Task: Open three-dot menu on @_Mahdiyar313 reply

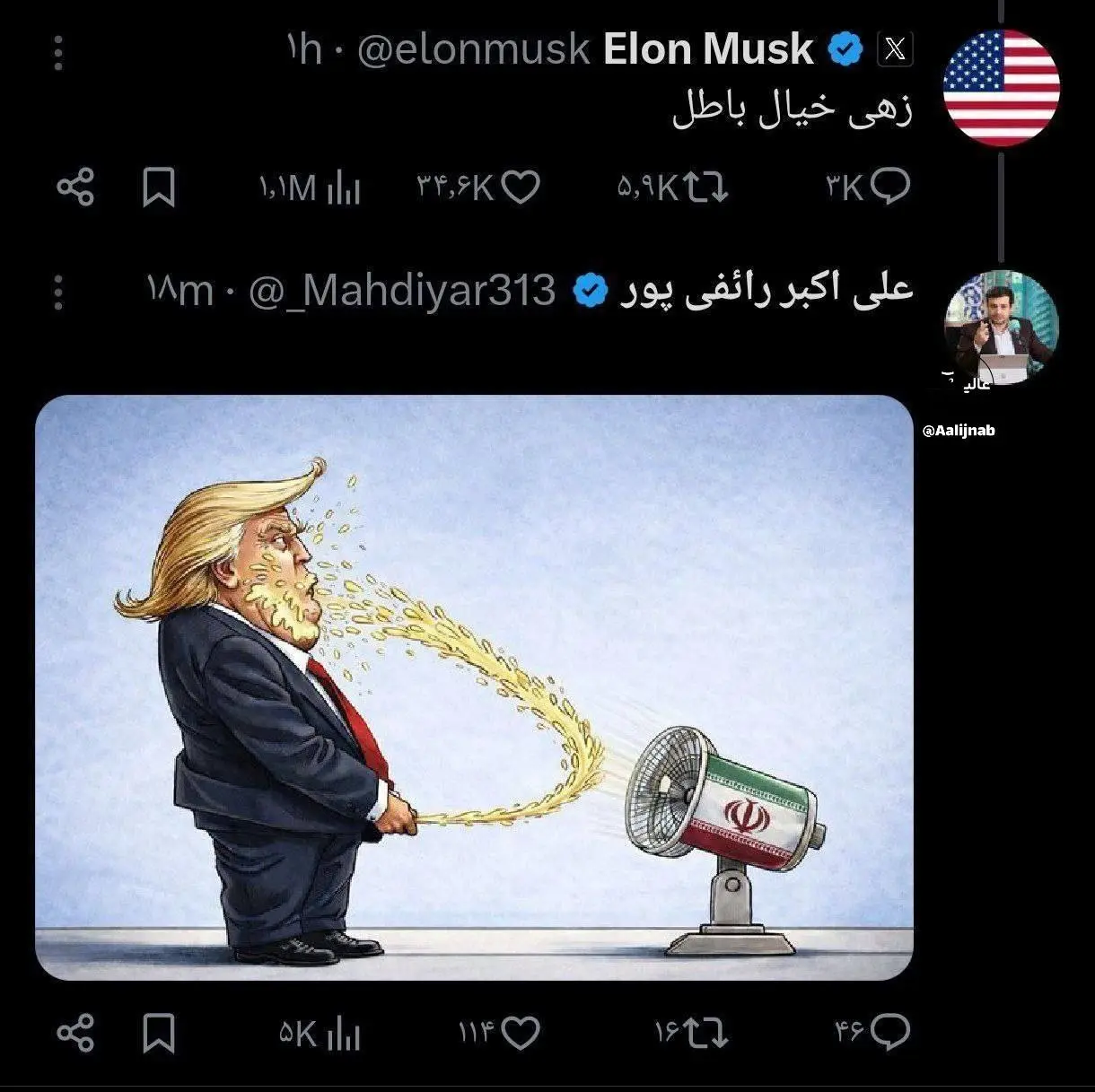Action: [58, 293]
